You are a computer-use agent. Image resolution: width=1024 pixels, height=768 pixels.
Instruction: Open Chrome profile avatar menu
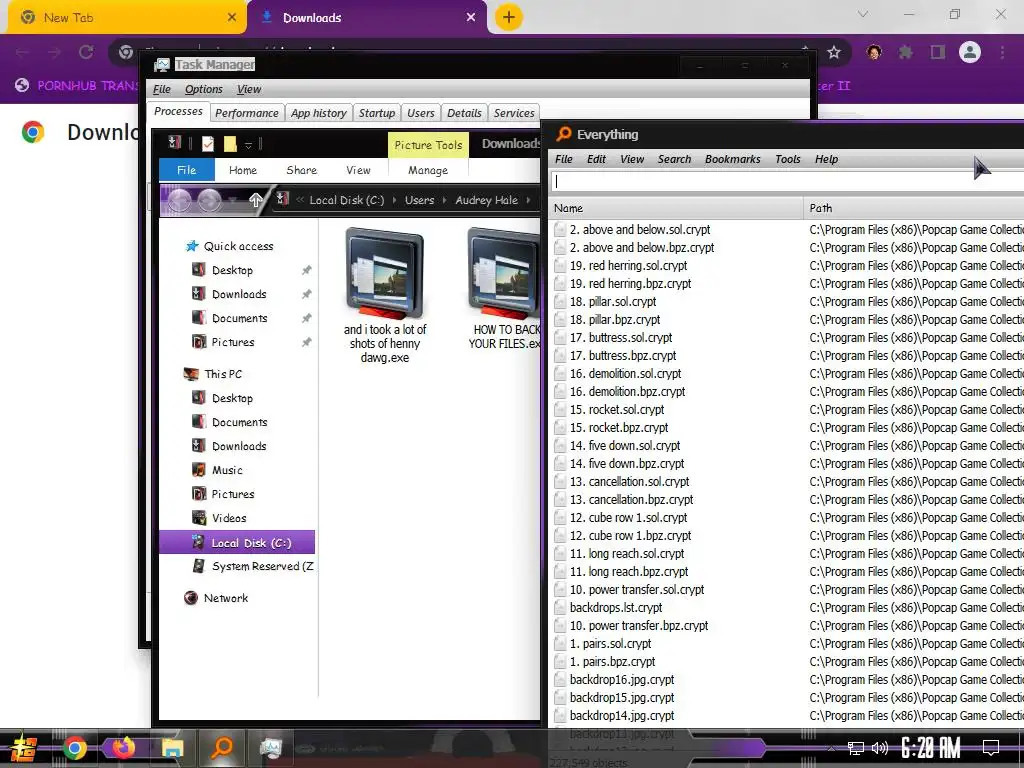[970, 52]
